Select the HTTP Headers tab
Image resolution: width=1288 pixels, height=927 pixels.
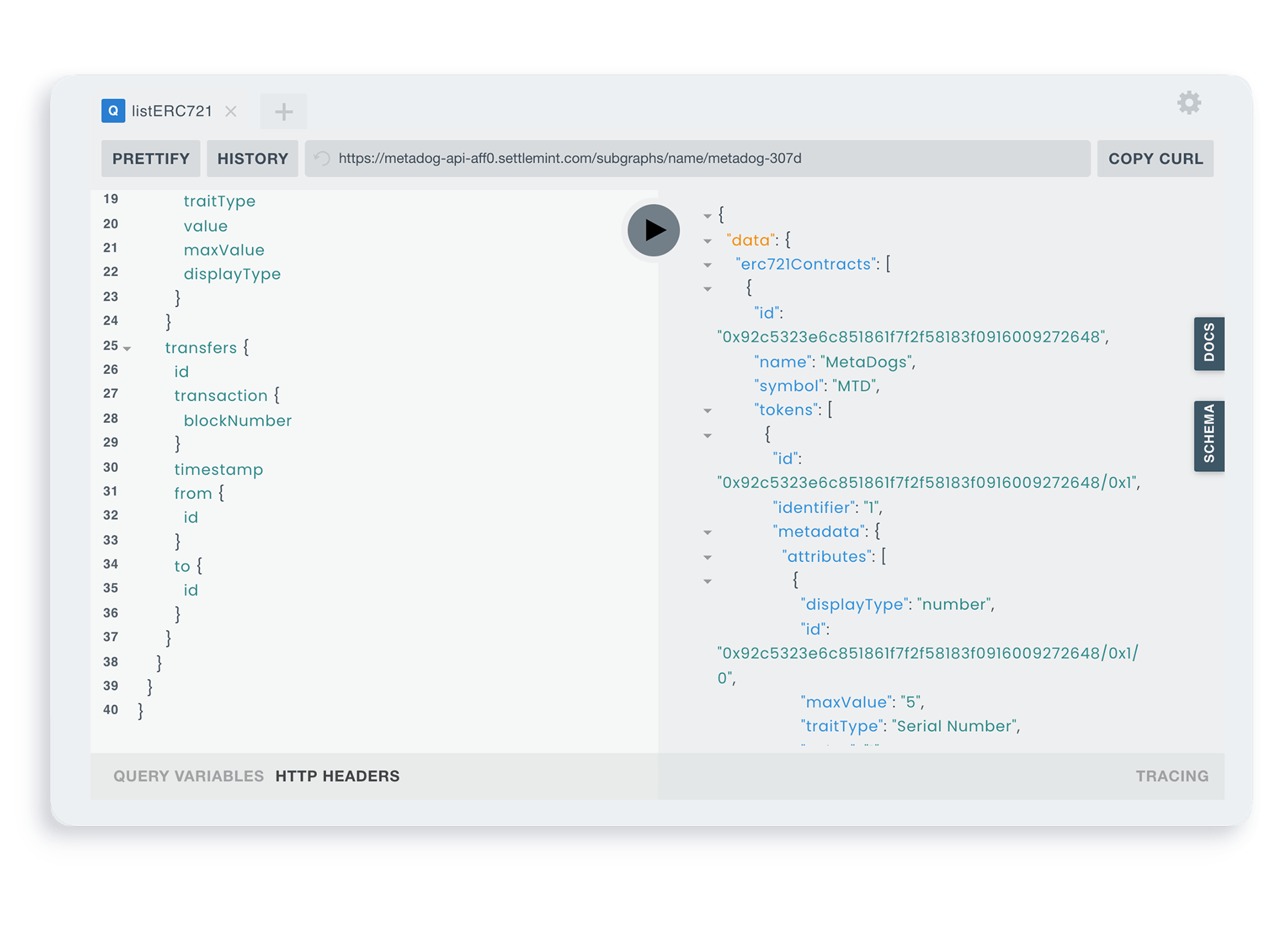point(337,776)
